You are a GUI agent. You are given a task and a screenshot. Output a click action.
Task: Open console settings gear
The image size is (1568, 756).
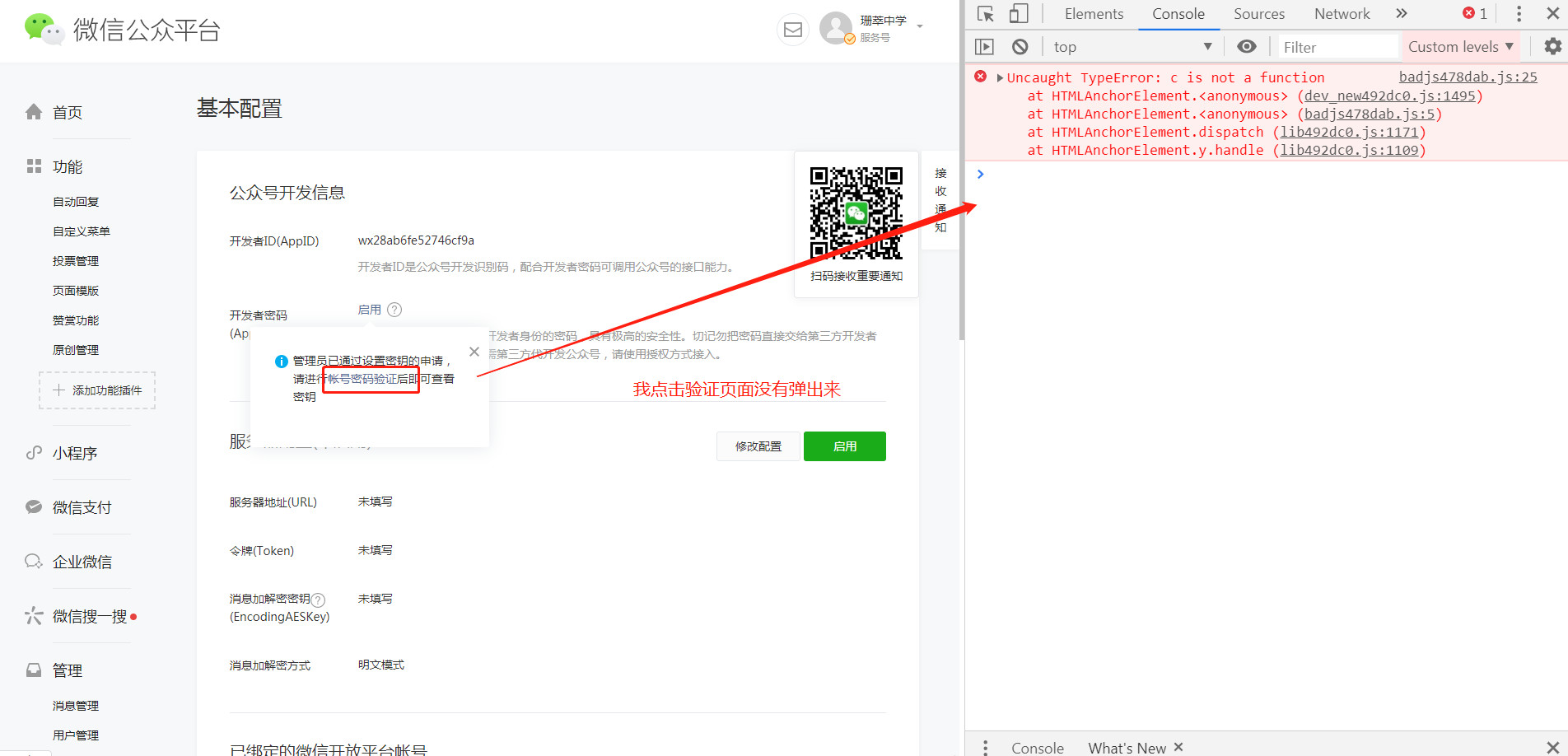(x=1552, y=47)
